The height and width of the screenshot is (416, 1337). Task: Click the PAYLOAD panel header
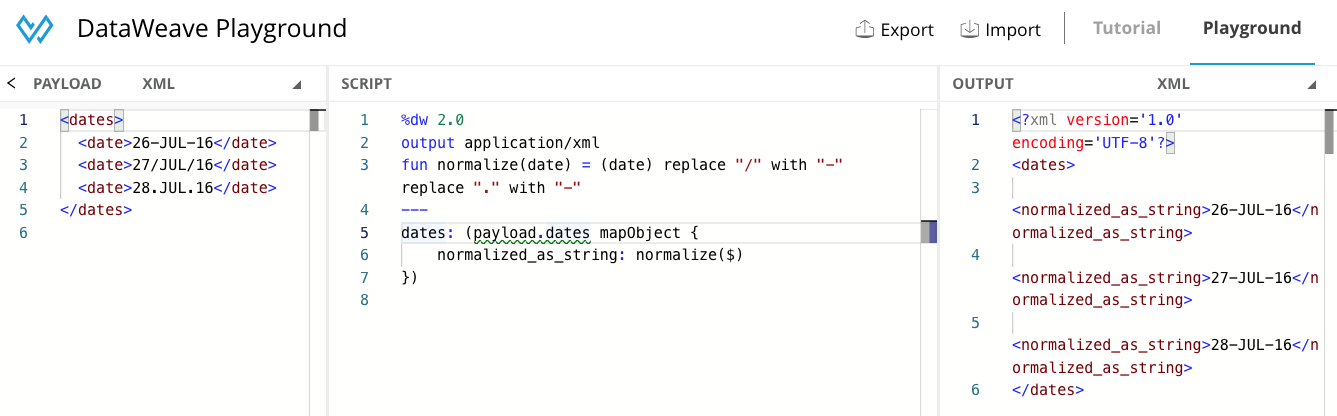point(67,84)
